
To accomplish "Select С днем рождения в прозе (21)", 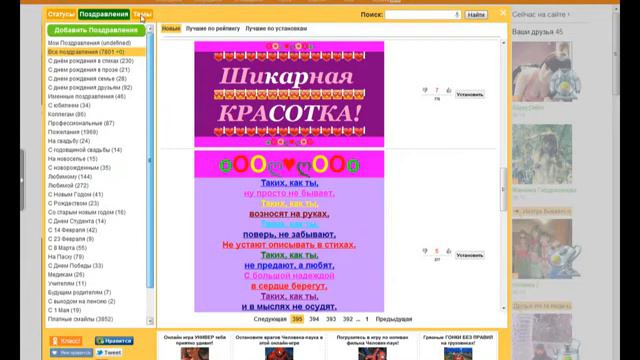I will pos(89,70).
